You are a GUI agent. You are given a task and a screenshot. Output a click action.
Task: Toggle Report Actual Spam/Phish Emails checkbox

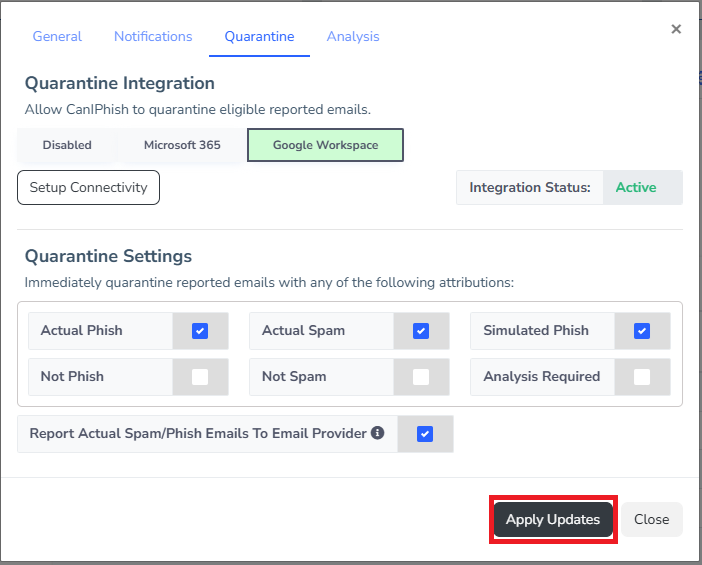point(425,434)
